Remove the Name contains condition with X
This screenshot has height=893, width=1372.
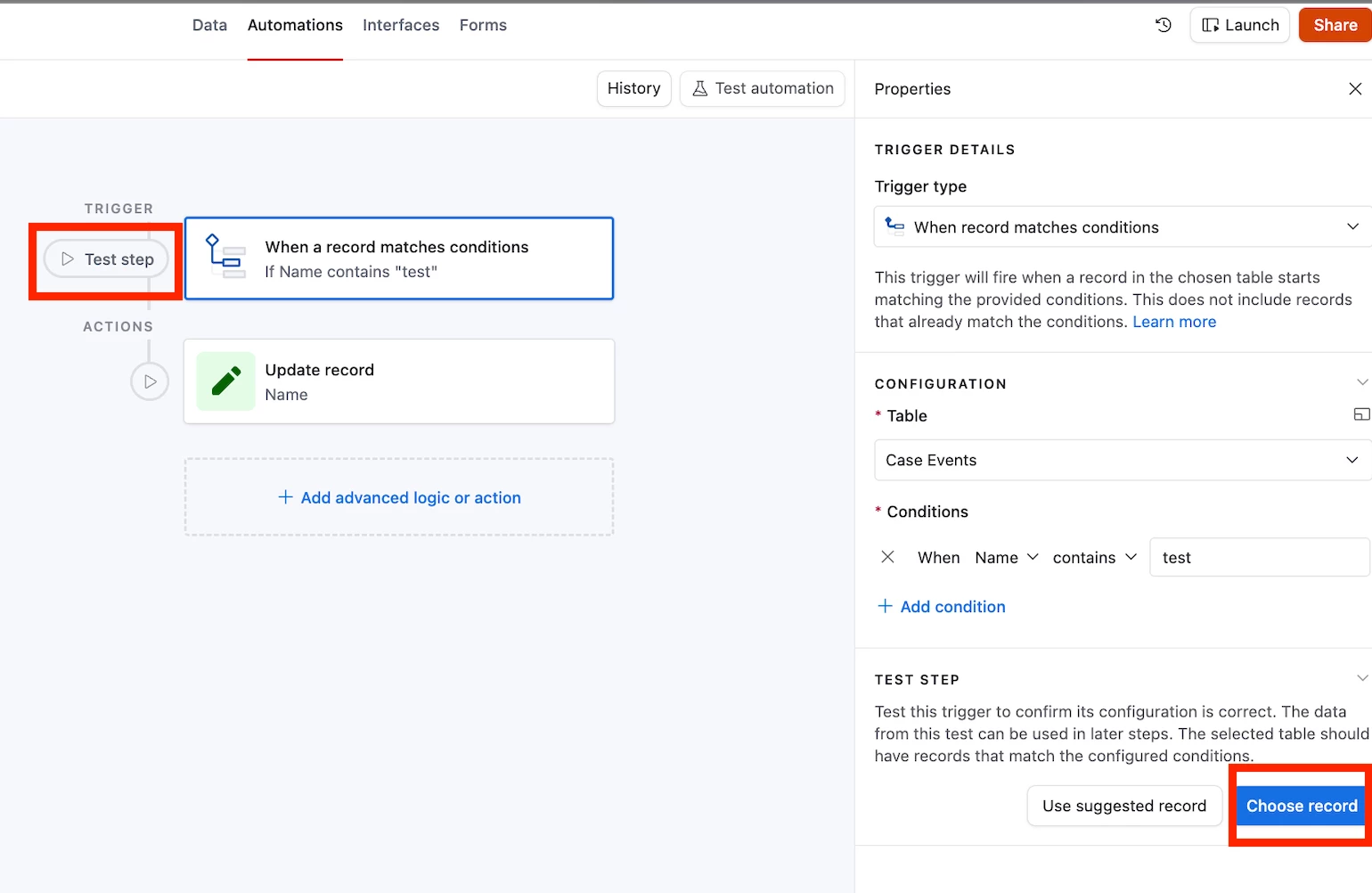(887, 557)
